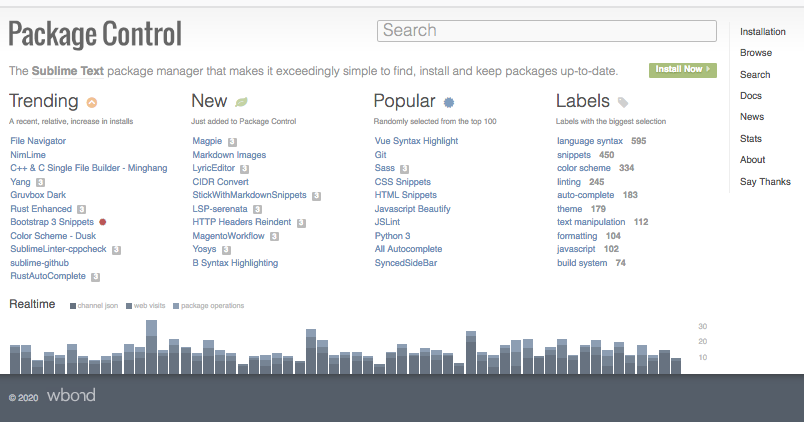This screenshot has height=422, width=804.
Task: Click the red dot beside Bootstrap 3 Snippets
Action: point(103,222)
